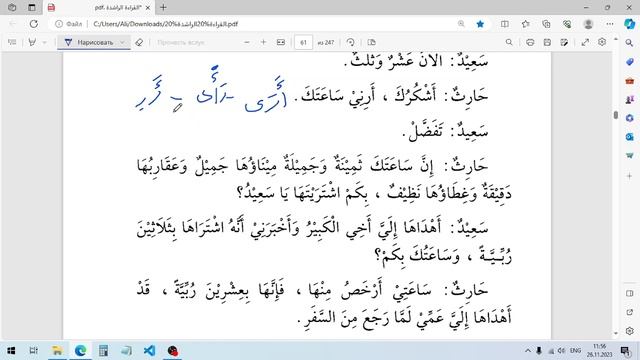
Task: Toggle vertical tabs icon in title bar
Action: click(x=32, y=7)
